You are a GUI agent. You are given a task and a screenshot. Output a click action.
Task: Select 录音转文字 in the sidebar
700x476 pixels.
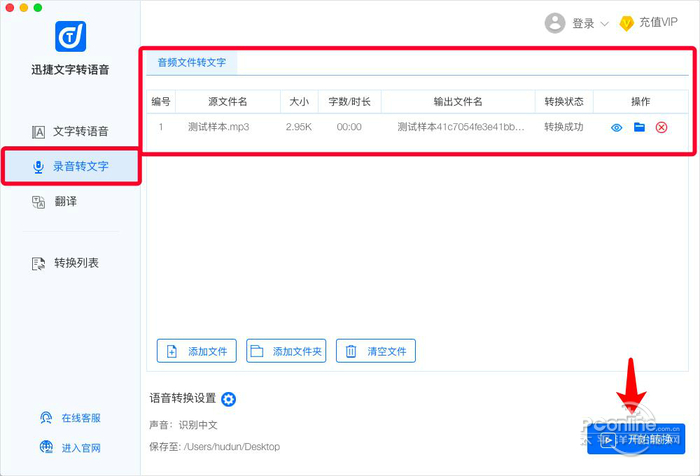coord(71,167)
